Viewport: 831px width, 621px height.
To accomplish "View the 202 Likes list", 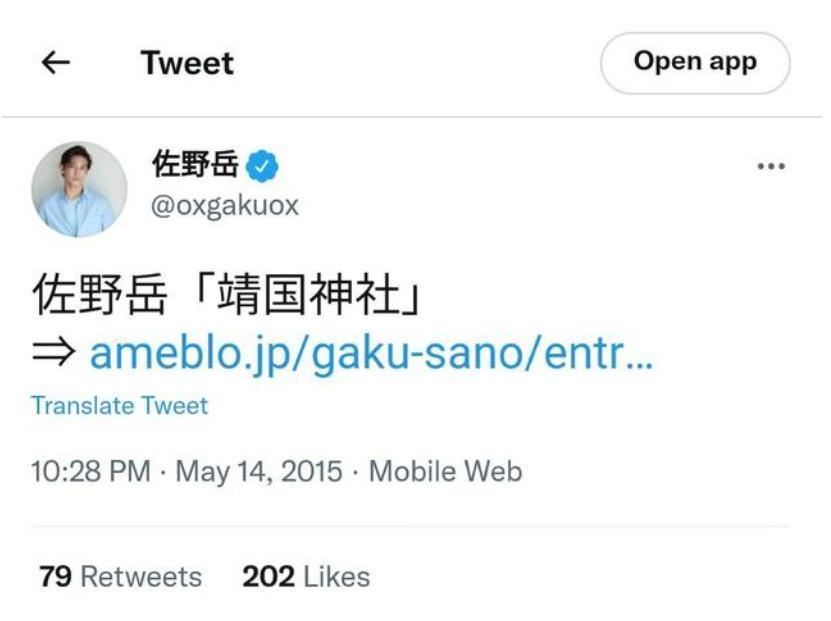I will pos(306,576).
